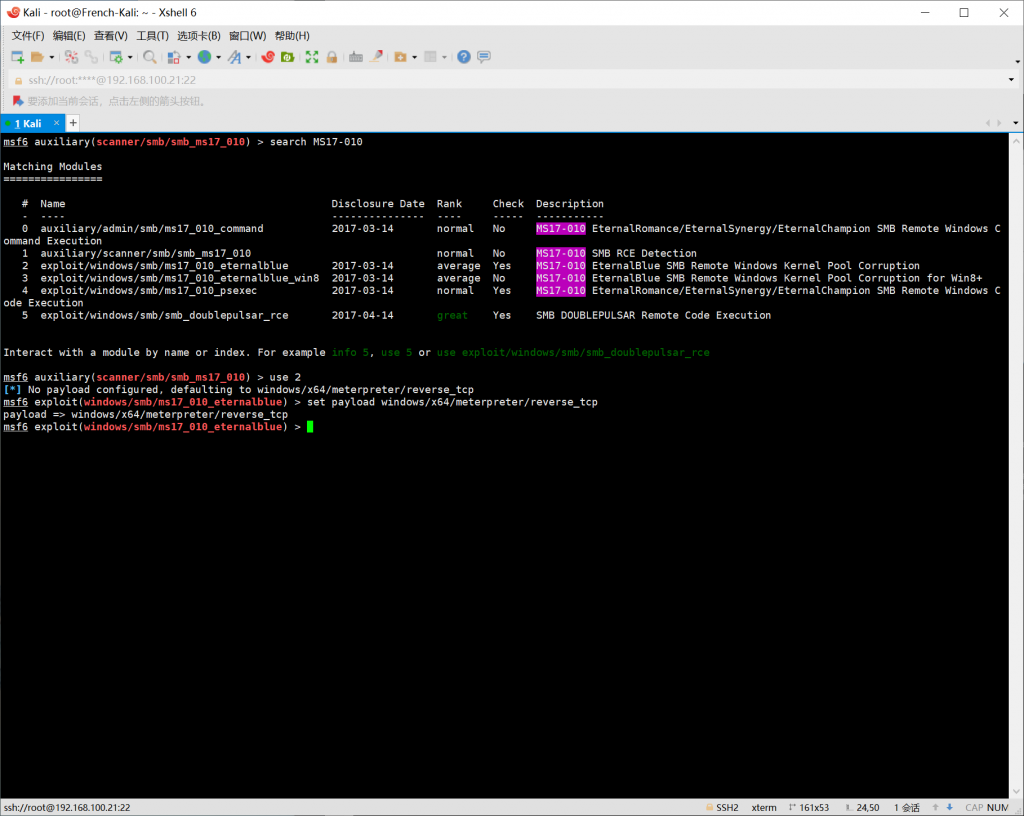Open the 工具(T) menu
The image size is (1024, 816).
[x=152, y=36]
